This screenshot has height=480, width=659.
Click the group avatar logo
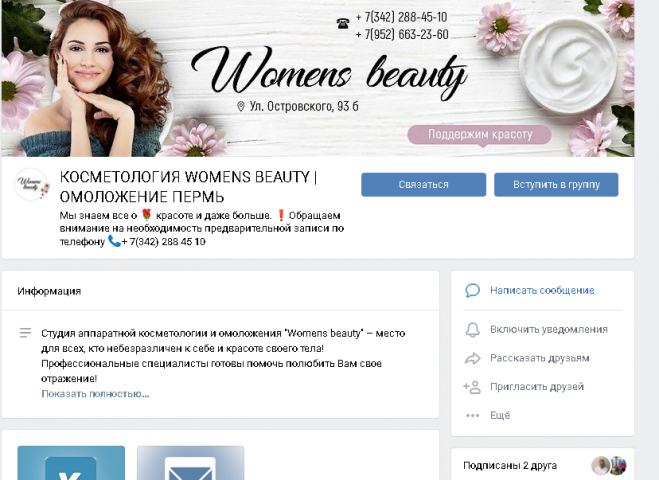tap(33, 185)
